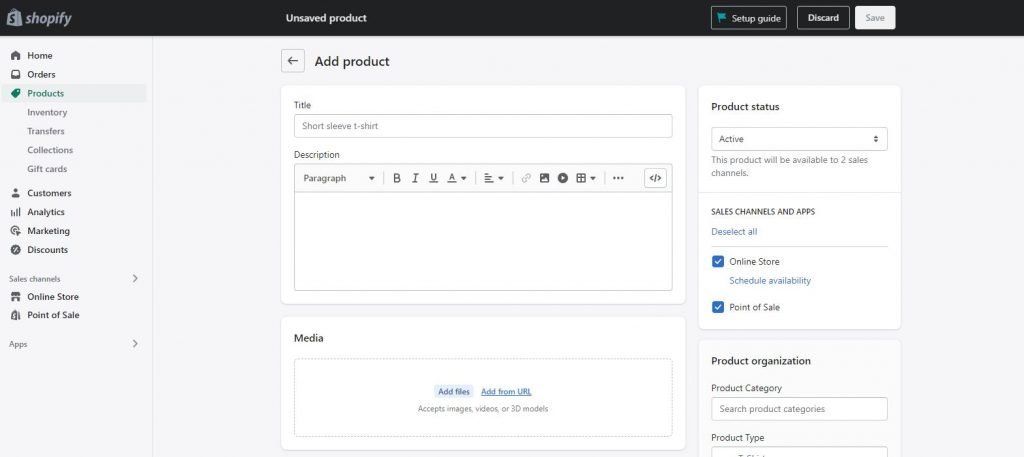Toggle bold formatting in description
The height and width of the screenshot is (457, 1024).
(396, 178)
